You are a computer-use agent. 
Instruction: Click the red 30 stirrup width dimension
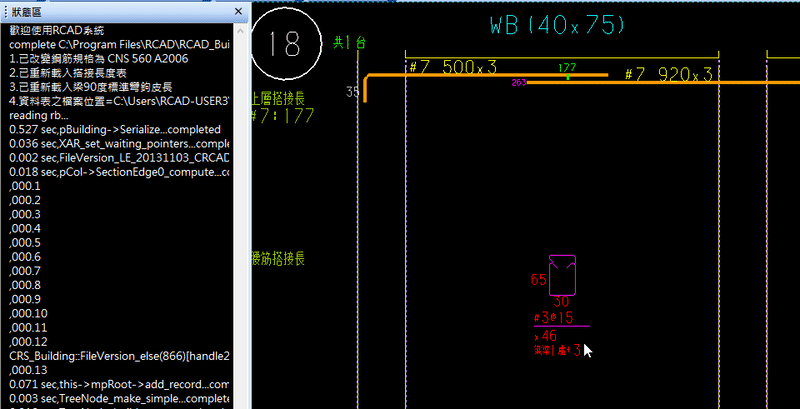coord(561,302)
